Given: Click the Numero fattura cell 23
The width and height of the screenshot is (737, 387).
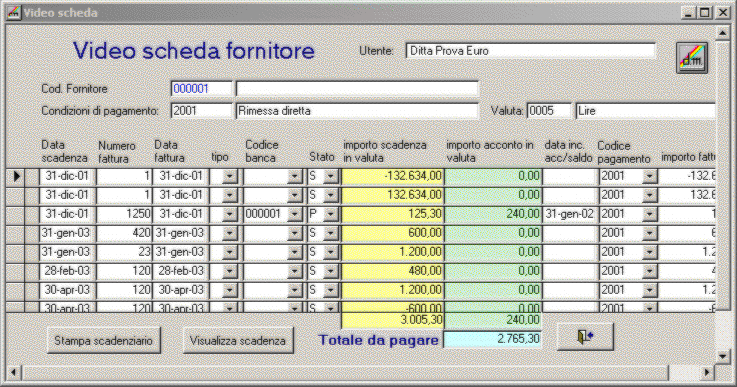Looking at the screenshot, I should pos(124,253).
